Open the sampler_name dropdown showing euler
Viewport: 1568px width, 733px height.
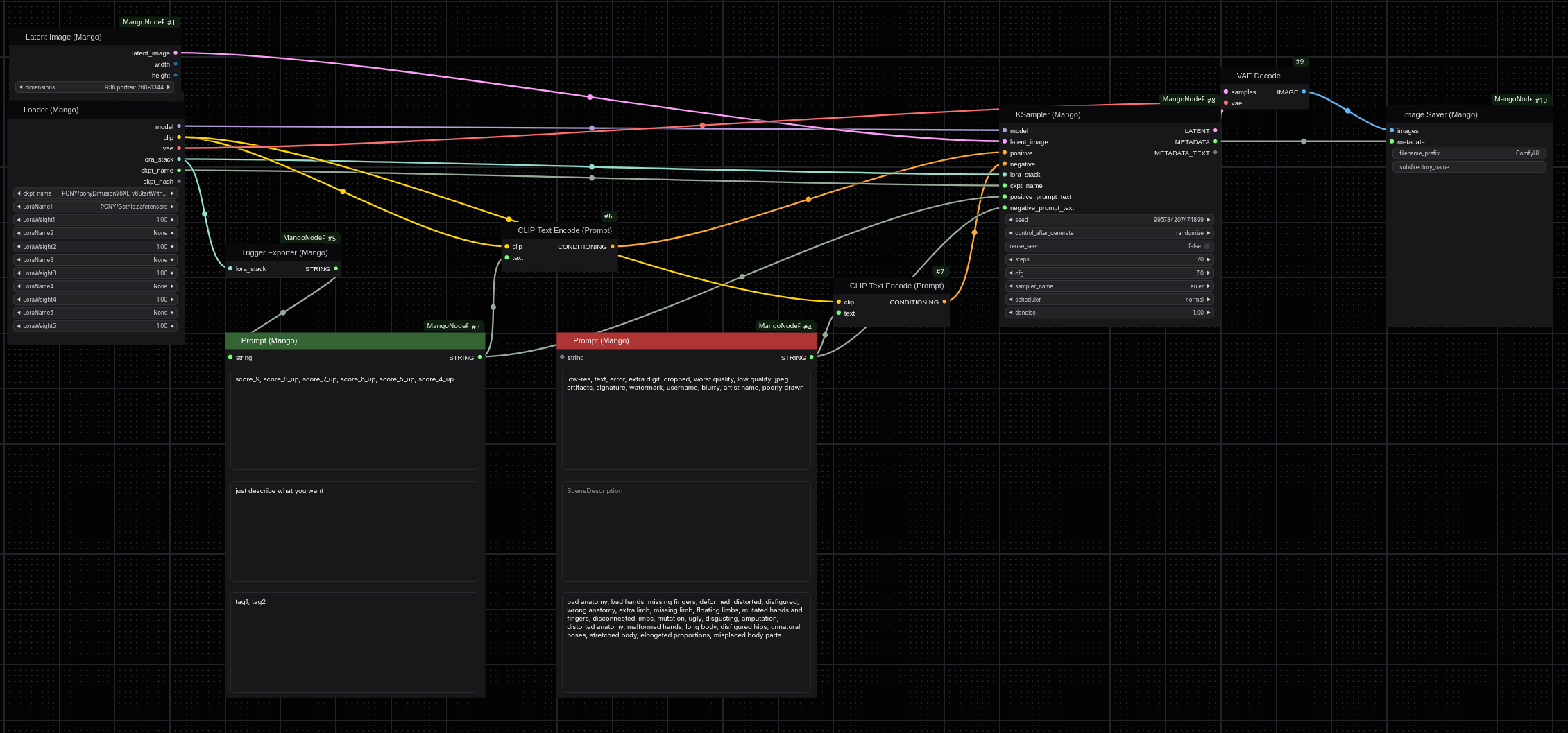pyautogui.click(x=1109, y=286)
